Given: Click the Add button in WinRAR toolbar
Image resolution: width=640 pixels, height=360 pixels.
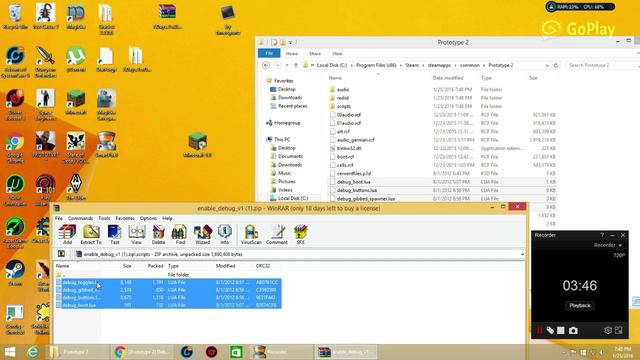Looking at the screenshot, I should coord(67,235).
